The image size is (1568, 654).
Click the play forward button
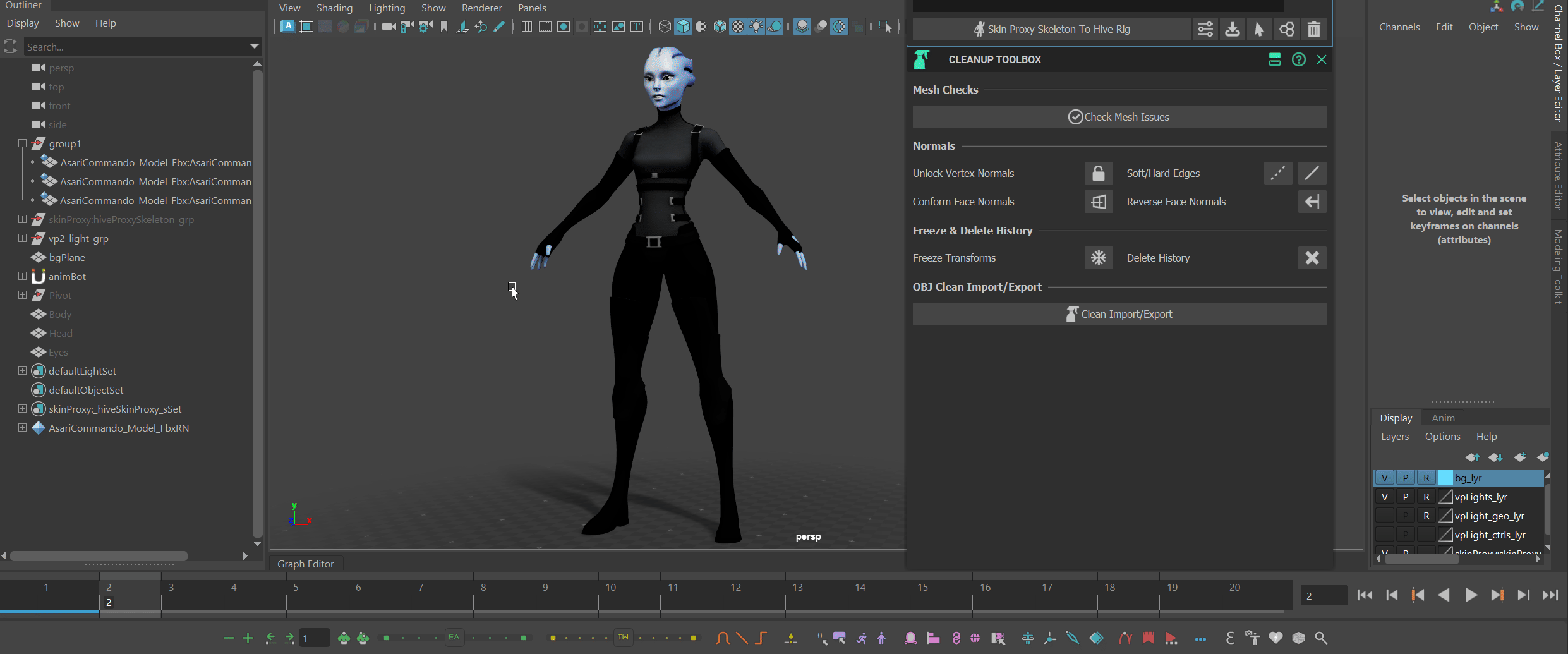(x=1470, y=595)
